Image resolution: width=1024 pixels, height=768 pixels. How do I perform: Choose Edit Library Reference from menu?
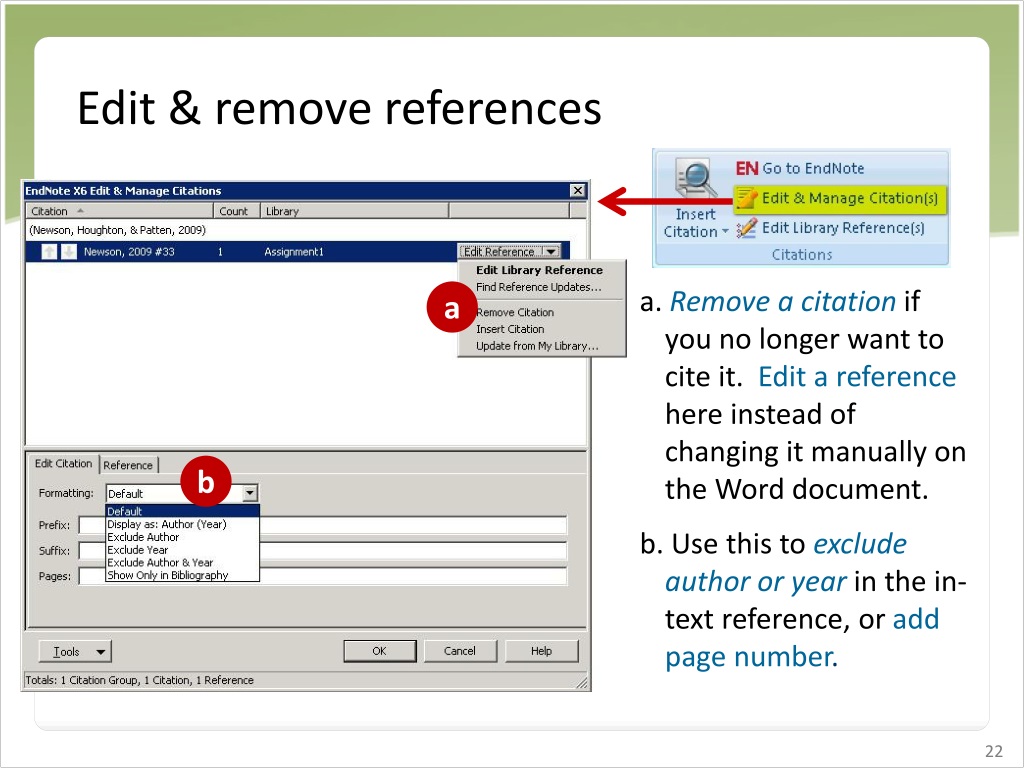pyautogui.click(x=539, y=270)
